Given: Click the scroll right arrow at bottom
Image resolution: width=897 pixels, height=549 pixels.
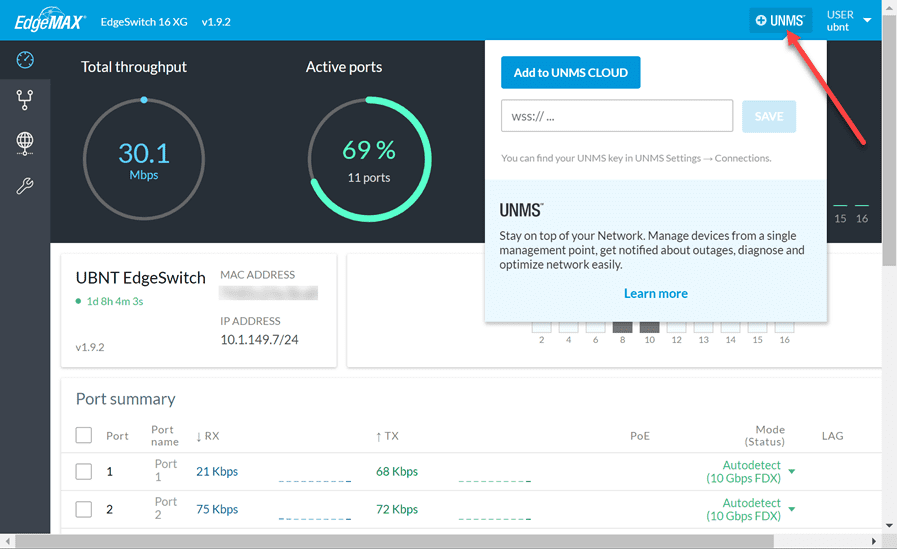Looking at the screenshot, I should click(x=874, y=541).
